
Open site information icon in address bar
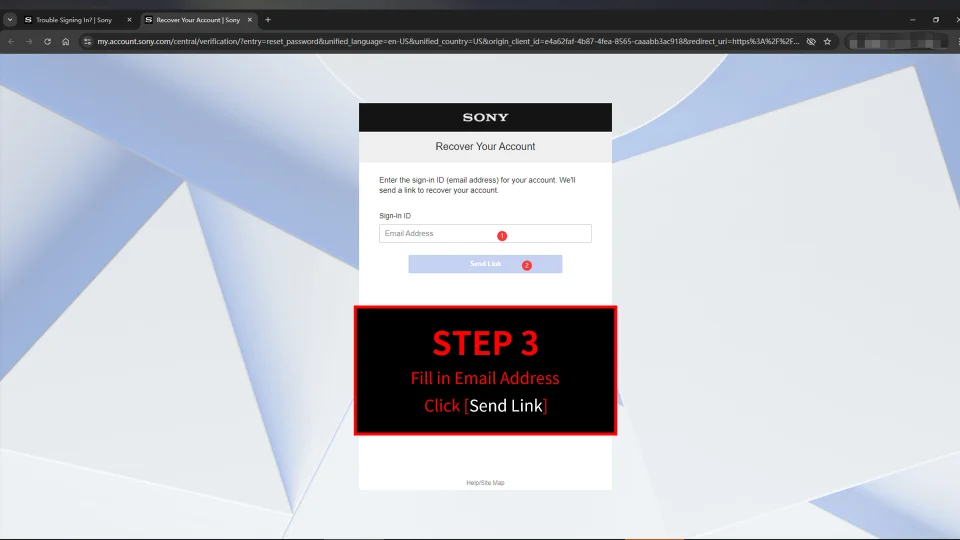coord(87,42)
